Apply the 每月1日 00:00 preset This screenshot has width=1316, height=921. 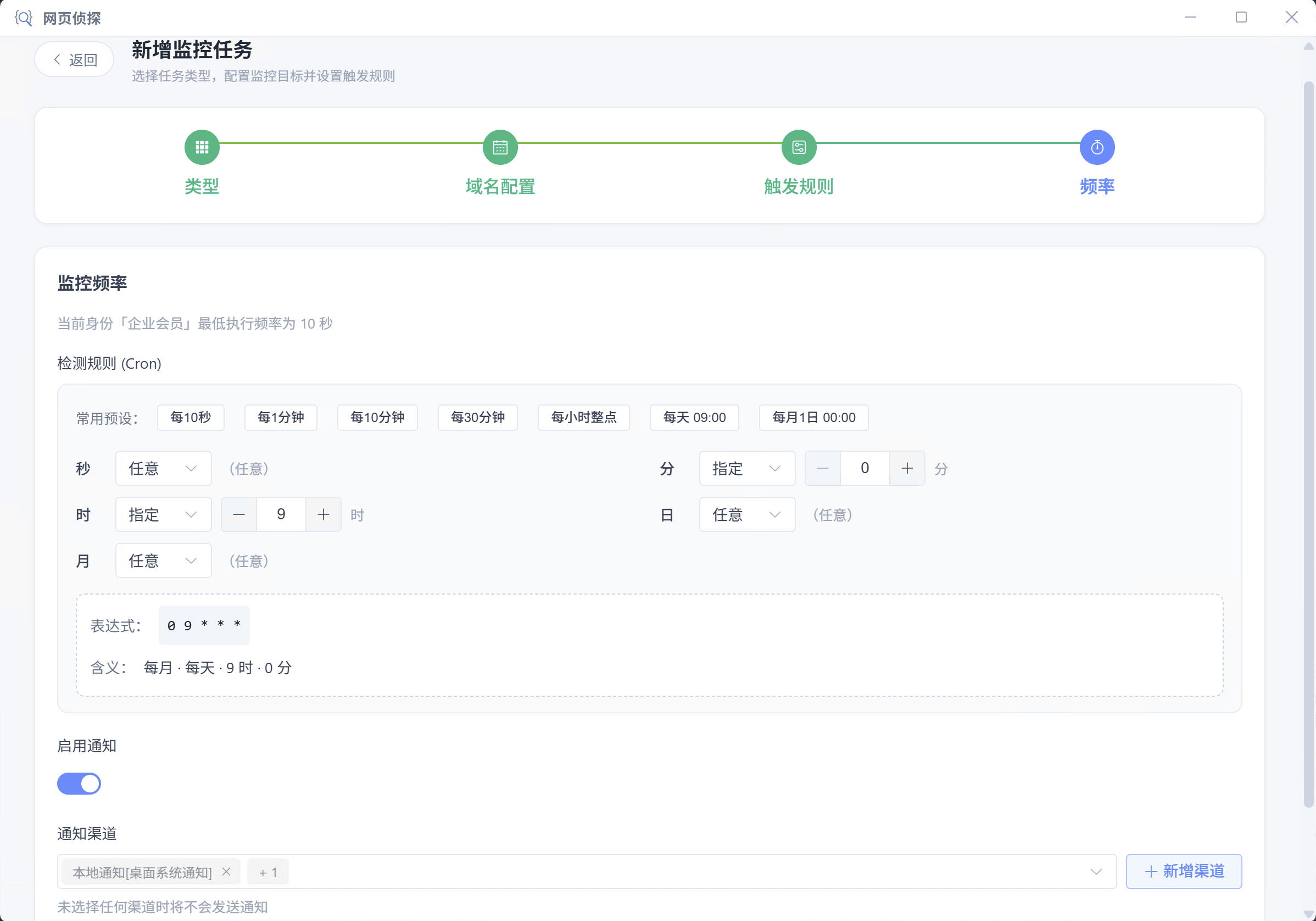[x=813, y=418]
